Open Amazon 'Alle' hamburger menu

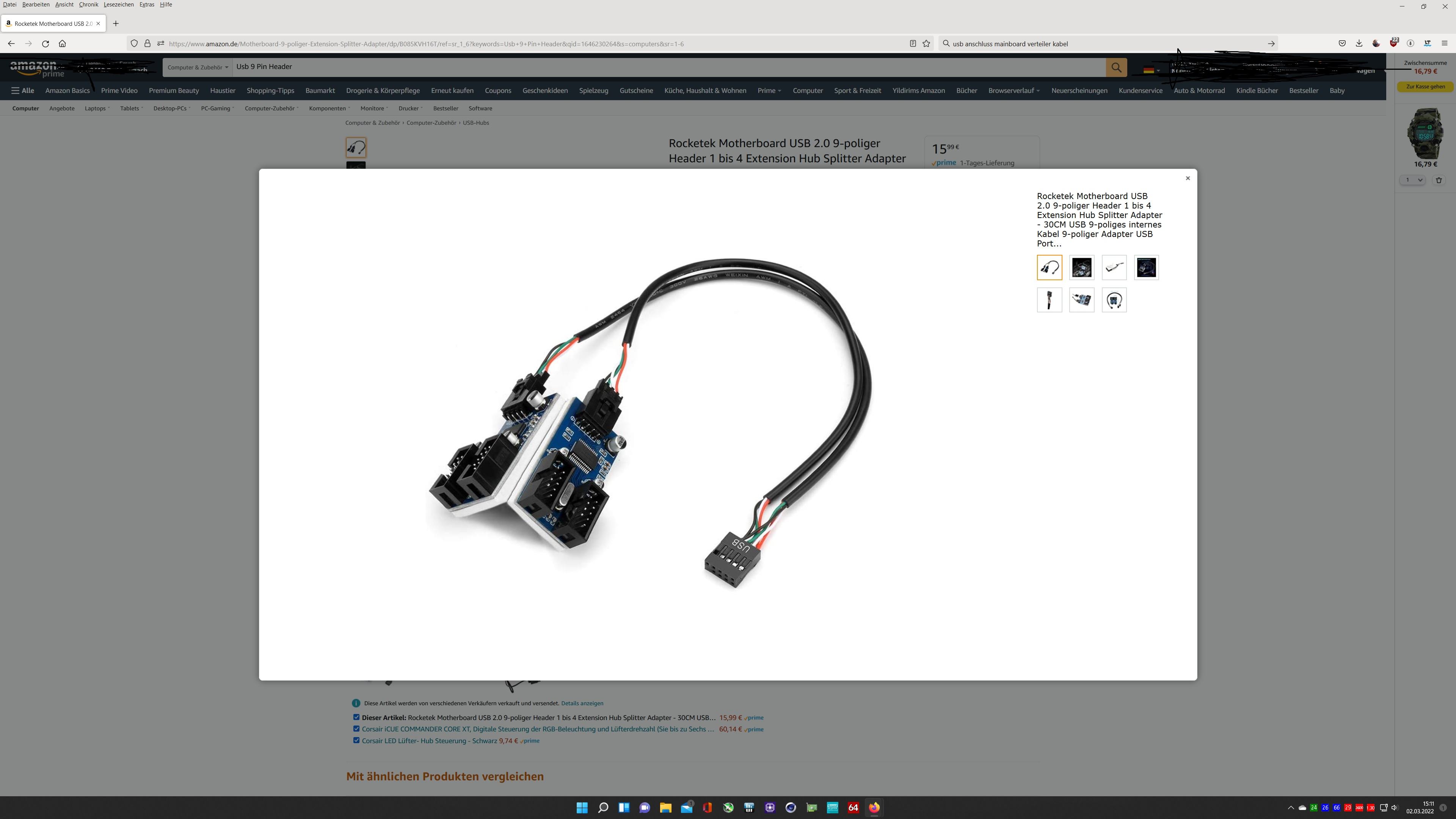(23, 91)
